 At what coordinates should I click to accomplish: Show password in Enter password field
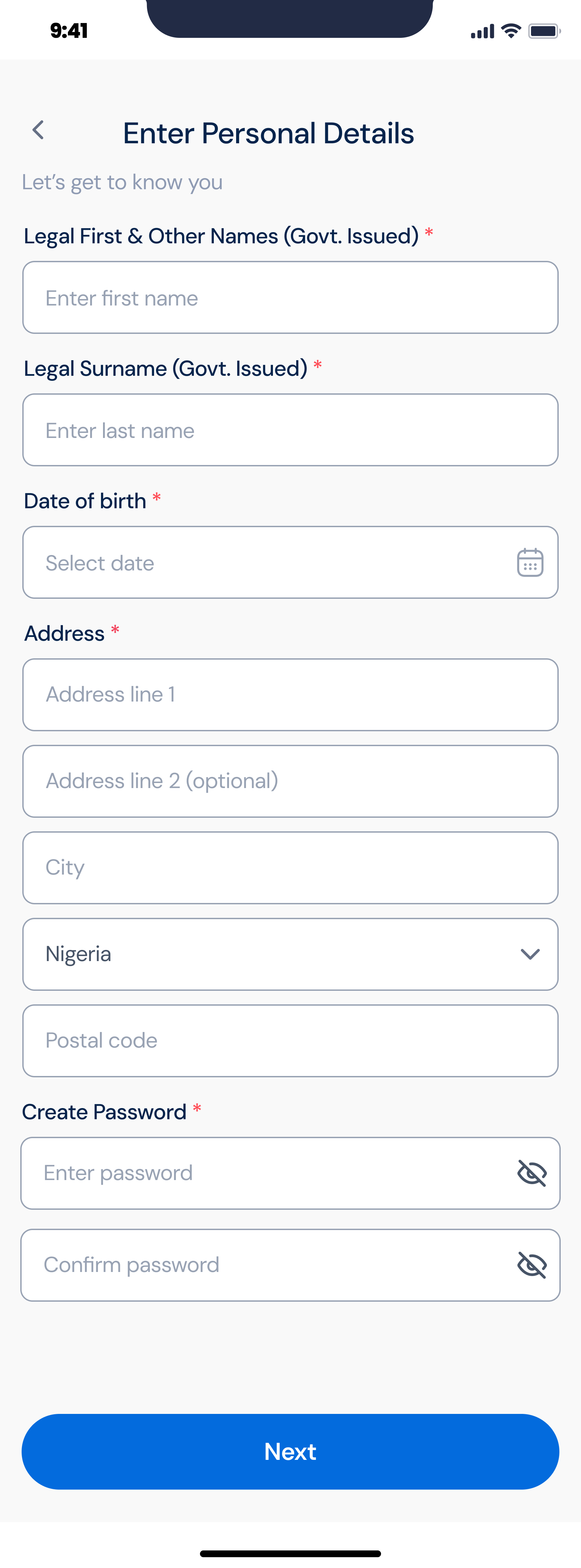[532, 1173]
